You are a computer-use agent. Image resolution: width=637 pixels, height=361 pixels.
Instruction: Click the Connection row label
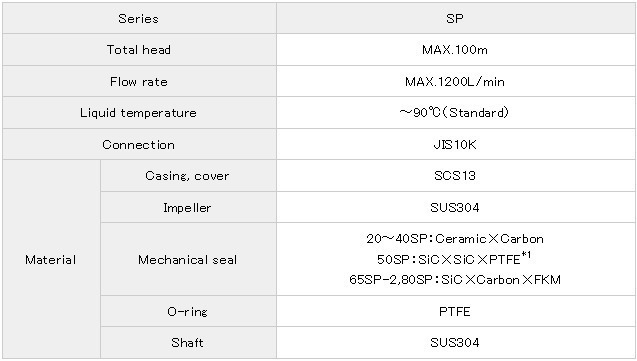(x=139, y=145)
